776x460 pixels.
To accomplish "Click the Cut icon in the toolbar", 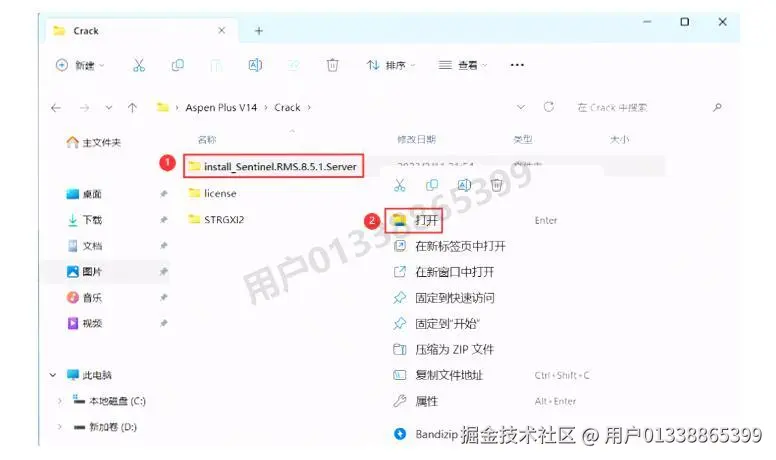I will pyautogui.click(x=139, y=65).
